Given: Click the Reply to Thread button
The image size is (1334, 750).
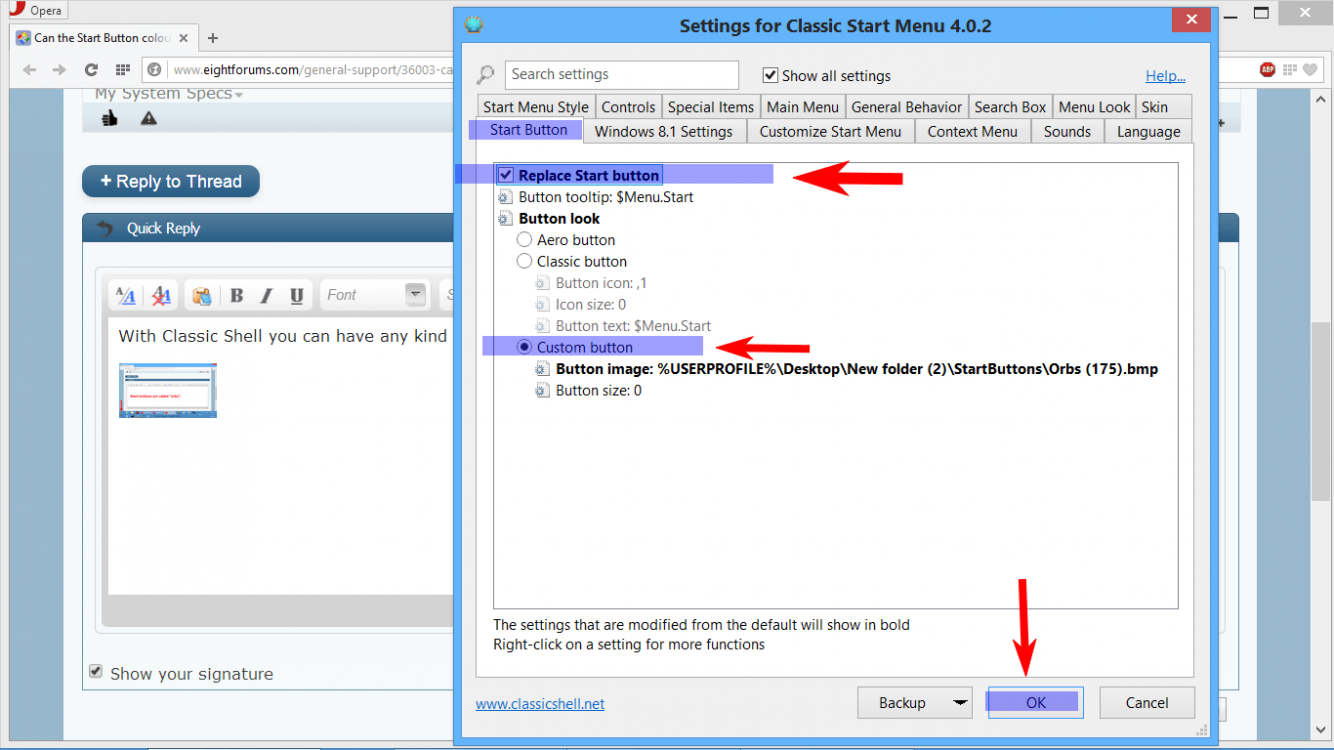Looking at the screenshot, I should tap(171, 181).
